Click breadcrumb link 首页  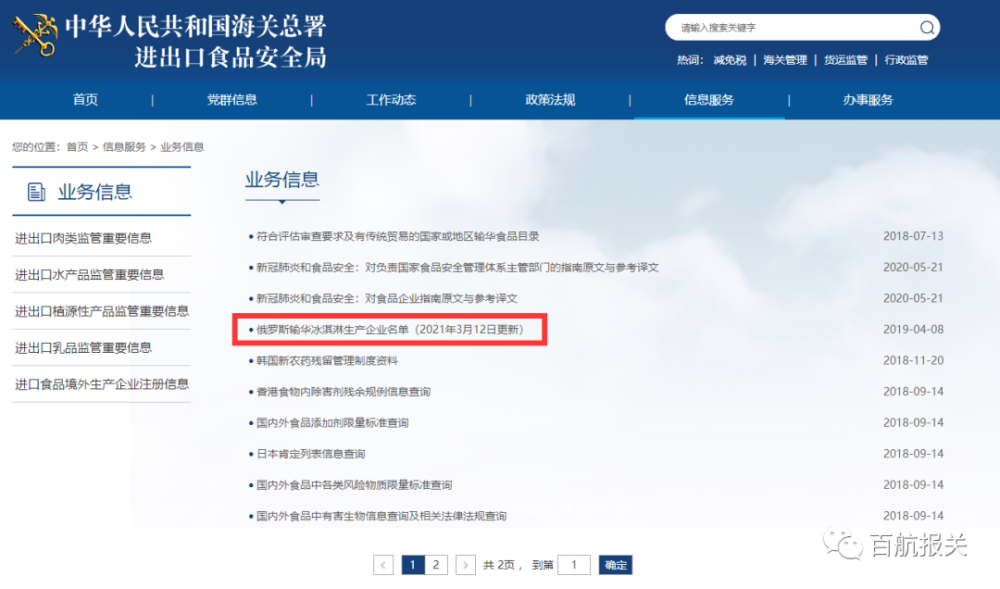click(x=77, y=147)
